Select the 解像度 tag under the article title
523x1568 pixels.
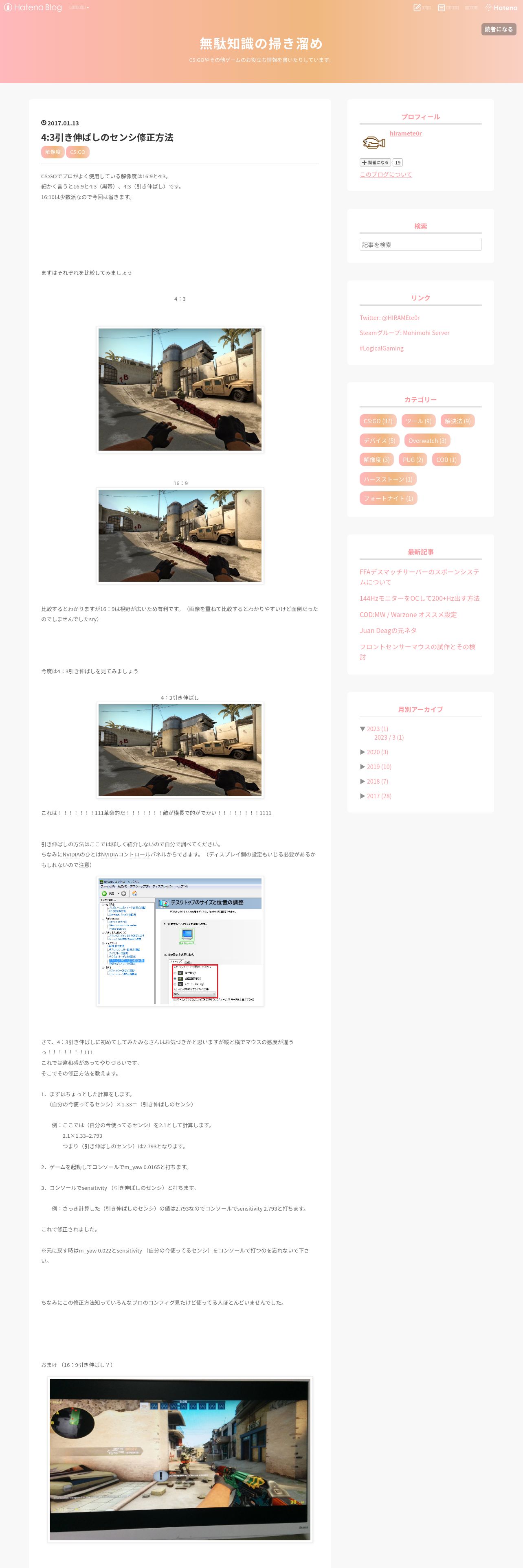[53, 151]
